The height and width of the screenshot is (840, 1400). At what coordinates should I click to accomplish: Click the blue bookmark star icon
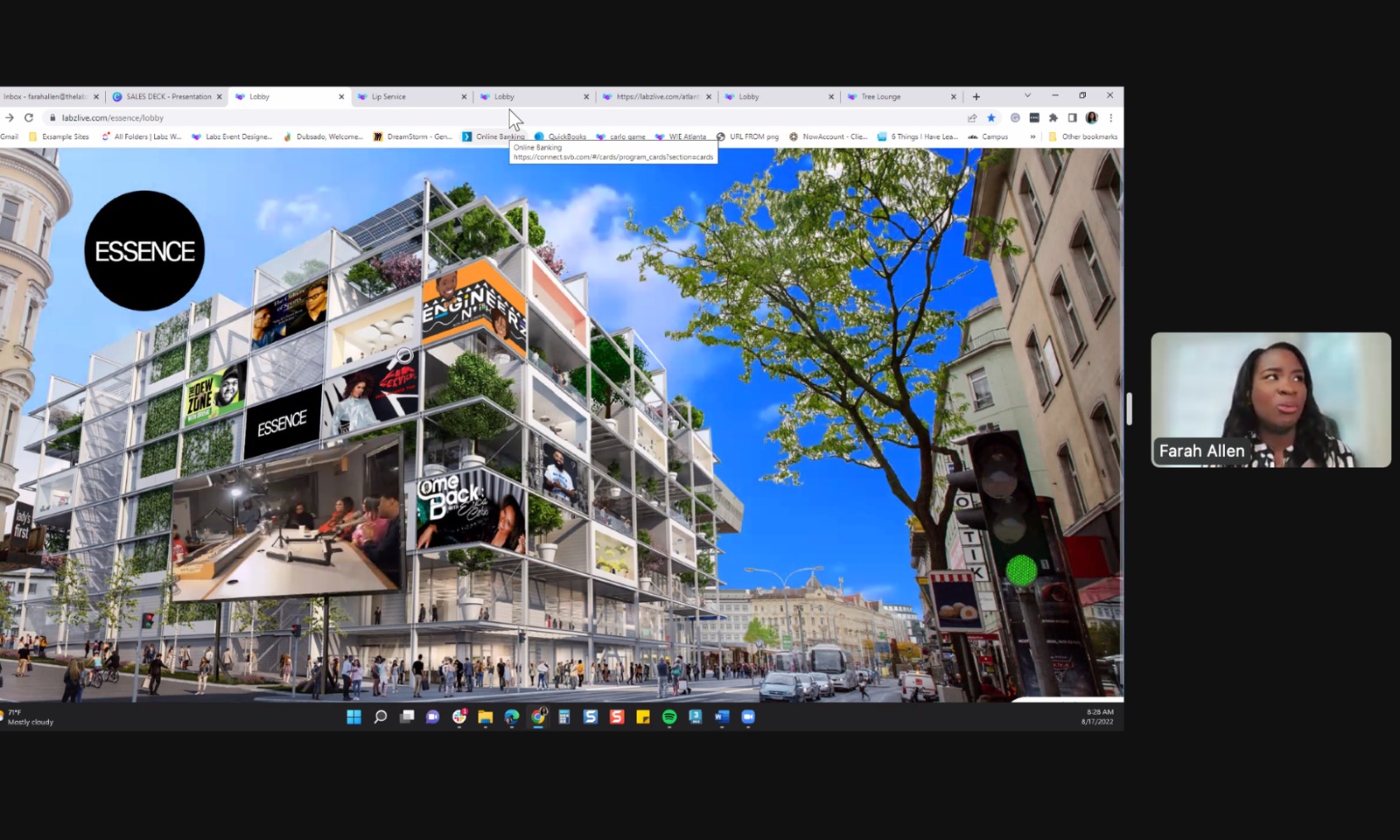point(991,117)
